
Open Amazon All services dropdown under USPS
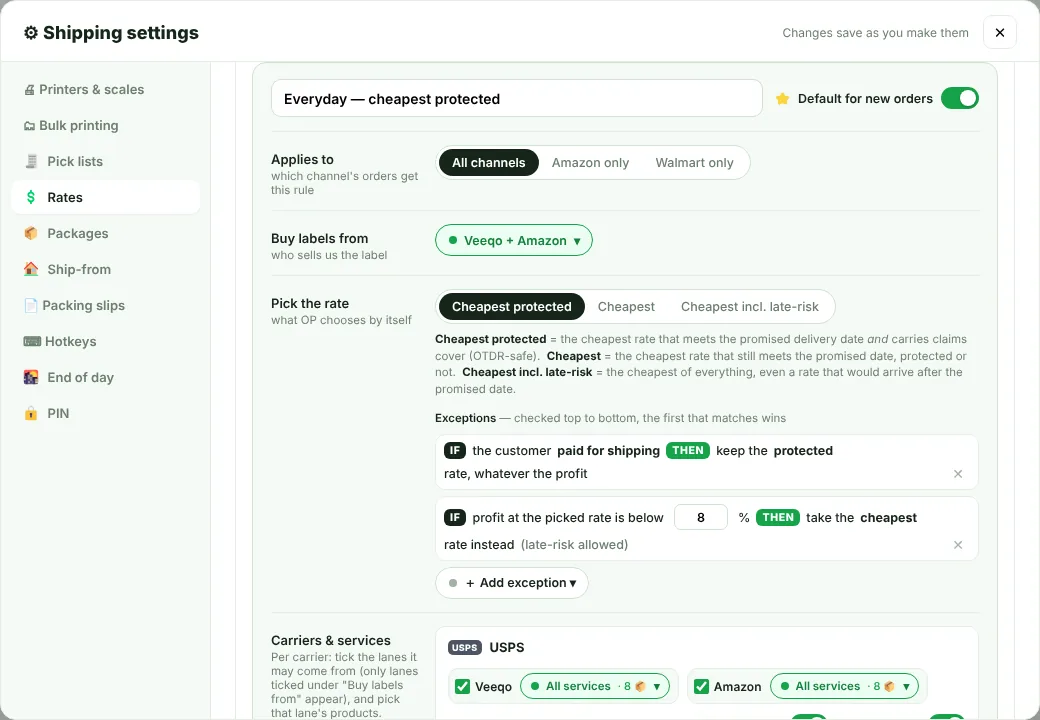pyautogui.click(x=844, y=686)
